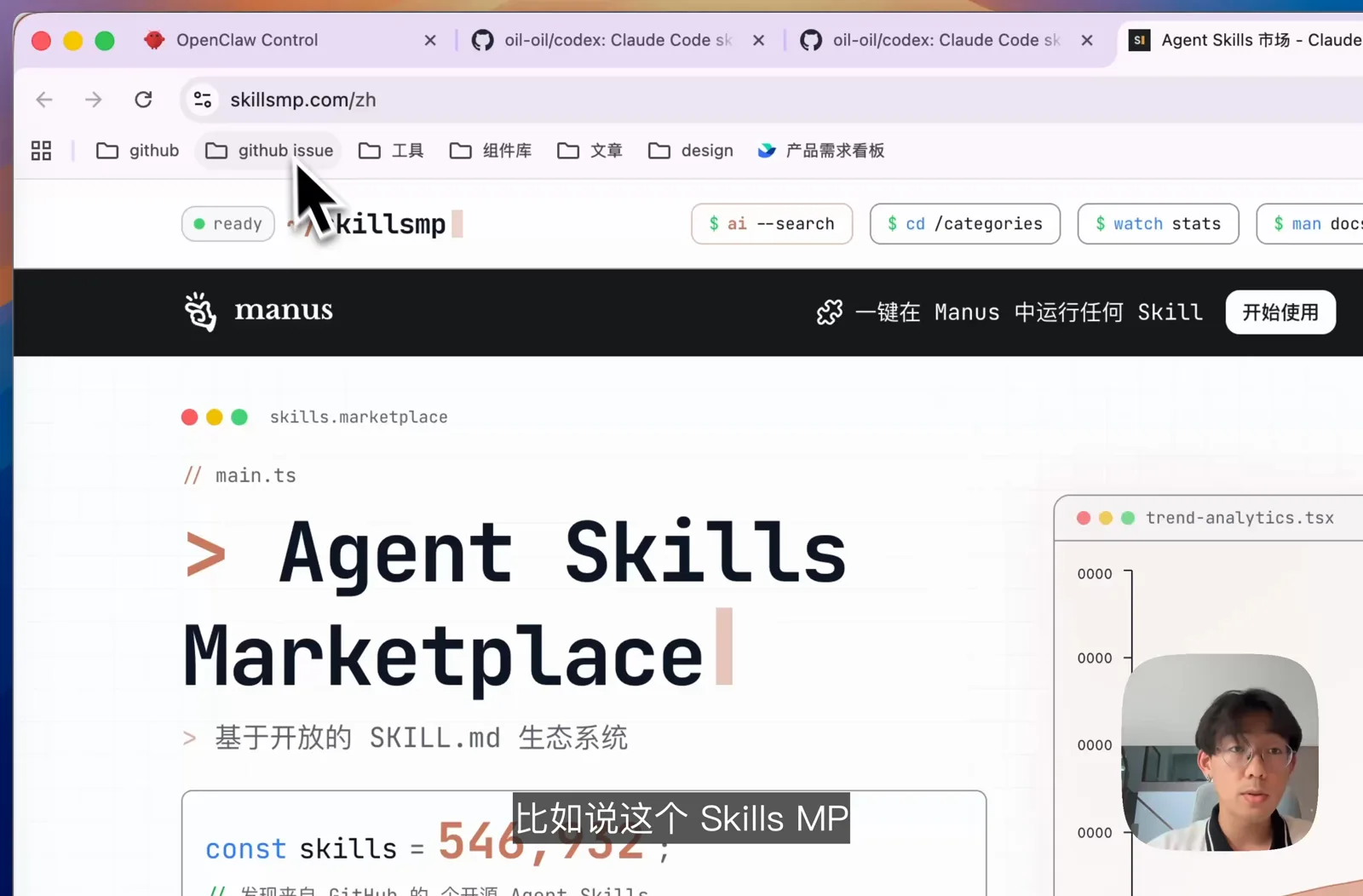Open the $ man docs command
The height and width of the screenshot is (896, 1363).
point(1312,224)
